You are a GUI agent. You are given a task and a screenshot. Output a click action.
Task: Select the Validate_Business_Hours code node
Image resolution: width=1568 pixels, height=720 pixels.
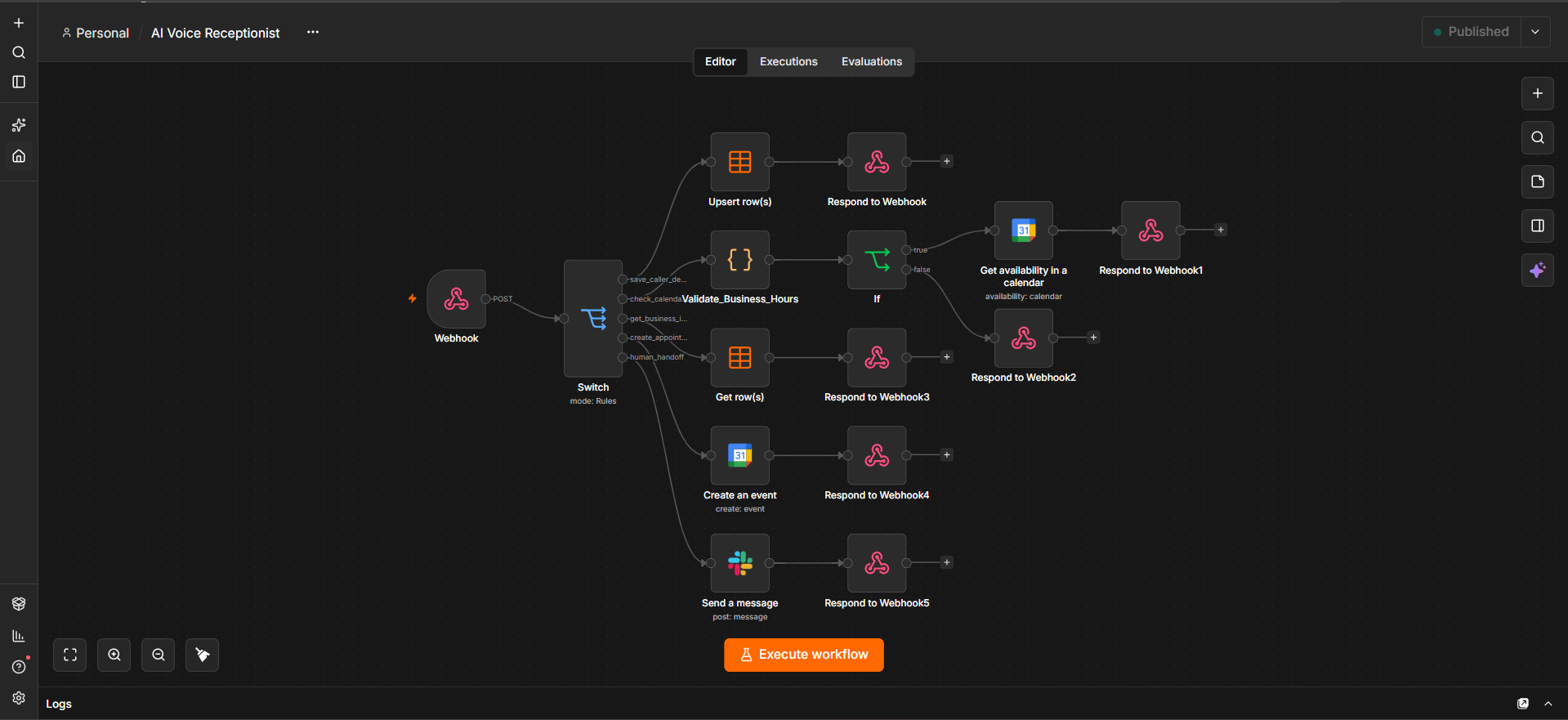click(x=740, y=260)
